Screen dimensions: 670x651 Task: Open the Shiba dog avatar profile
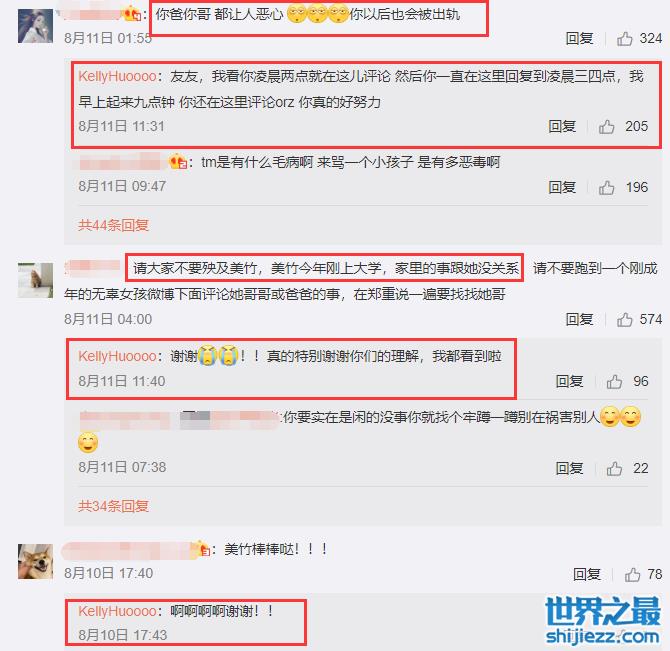coord(35,561)
